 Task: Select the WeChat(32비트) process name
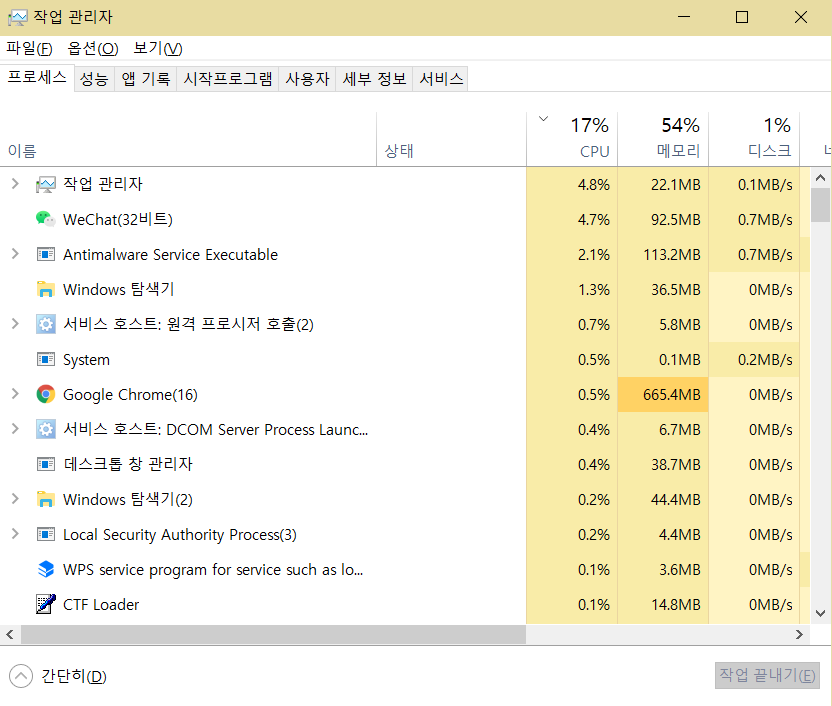point(118,219)
